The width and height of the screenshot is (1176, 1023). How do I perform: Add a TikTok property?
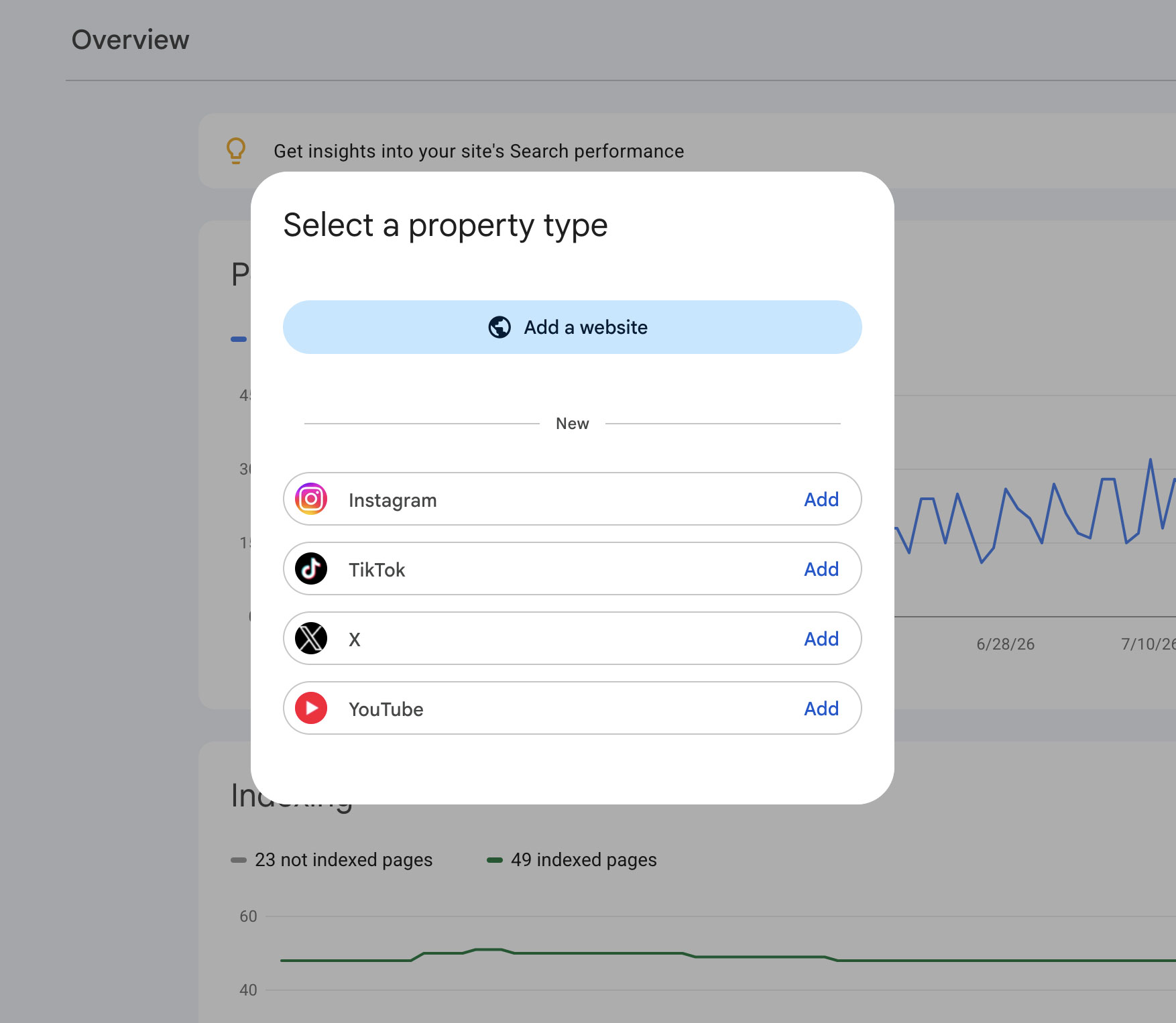[x=821, y=569]
